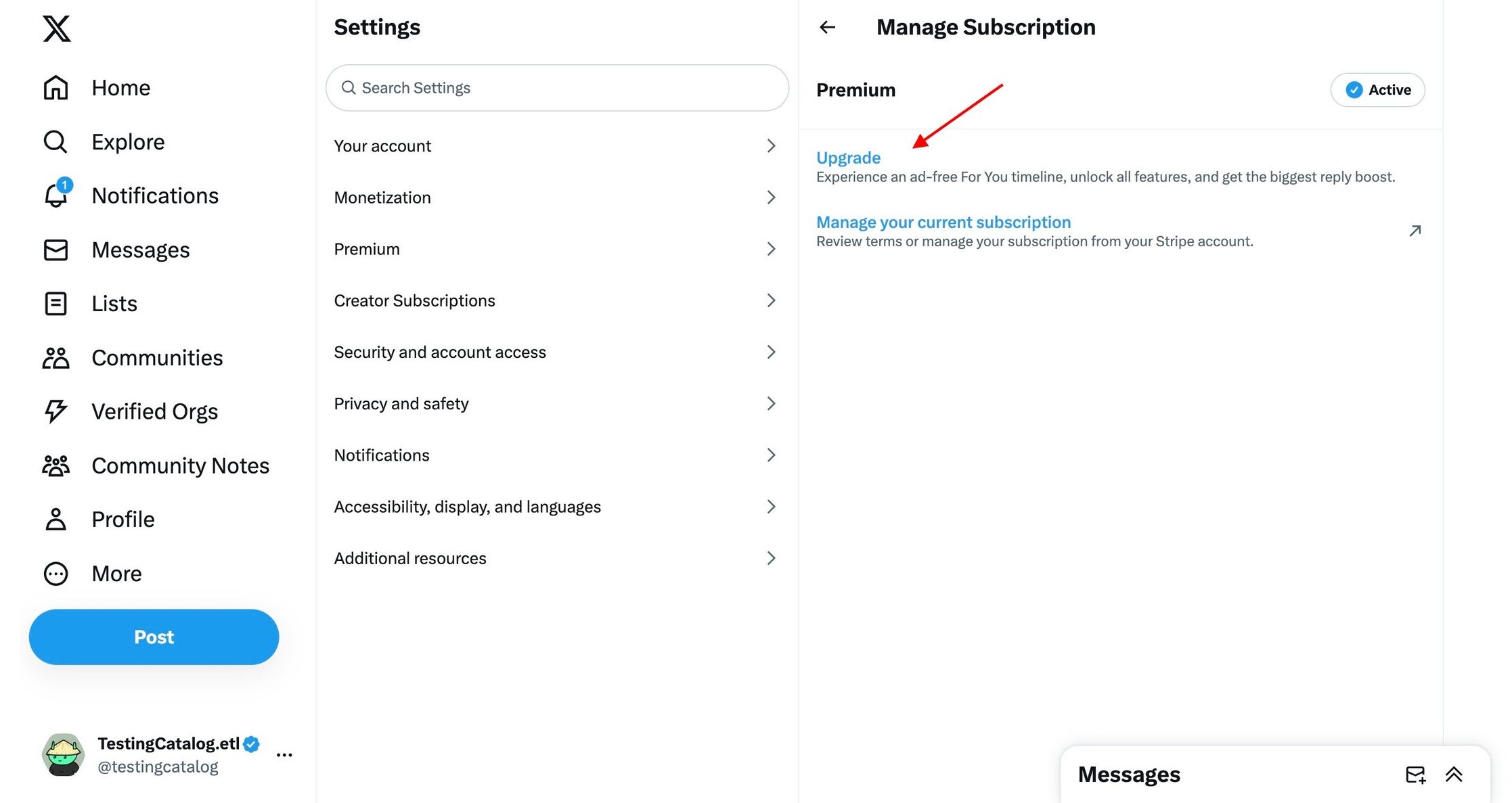Click the Search Settings field
This screenshot has width=1512, height=803.
[x=558, y=88]
